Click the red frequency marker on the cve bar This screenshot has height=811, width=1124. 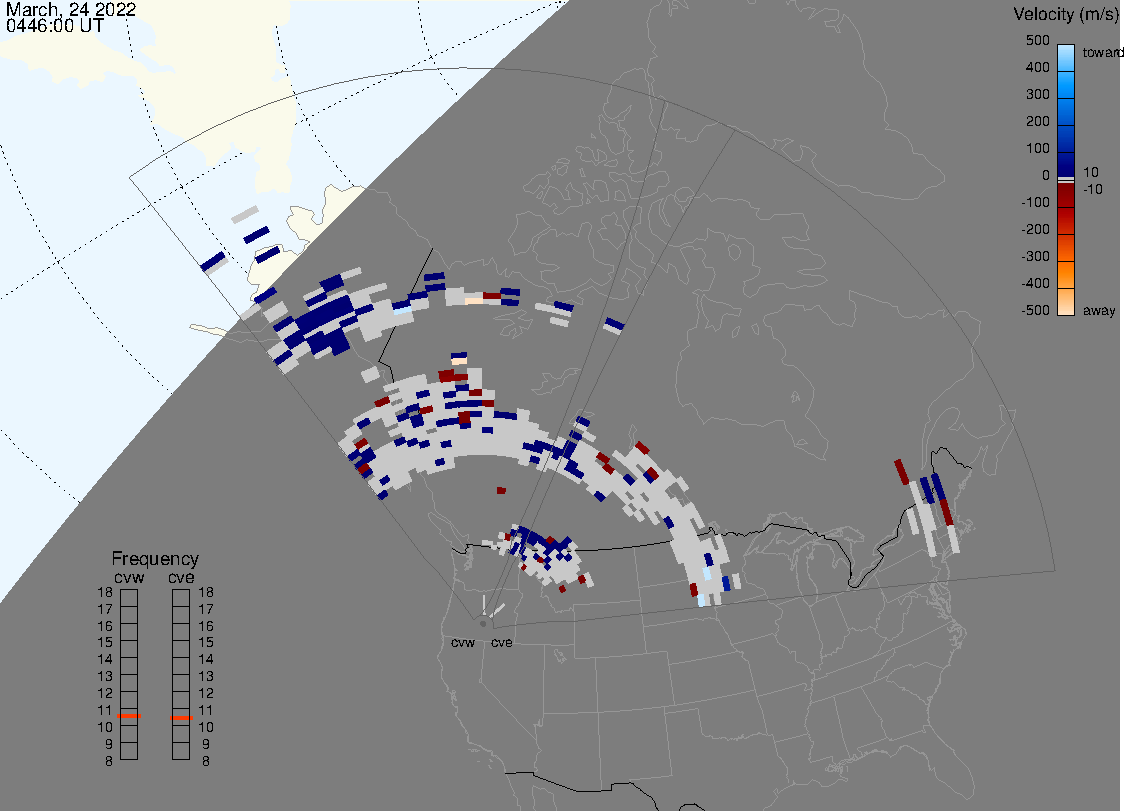click(x=181, y=718)
